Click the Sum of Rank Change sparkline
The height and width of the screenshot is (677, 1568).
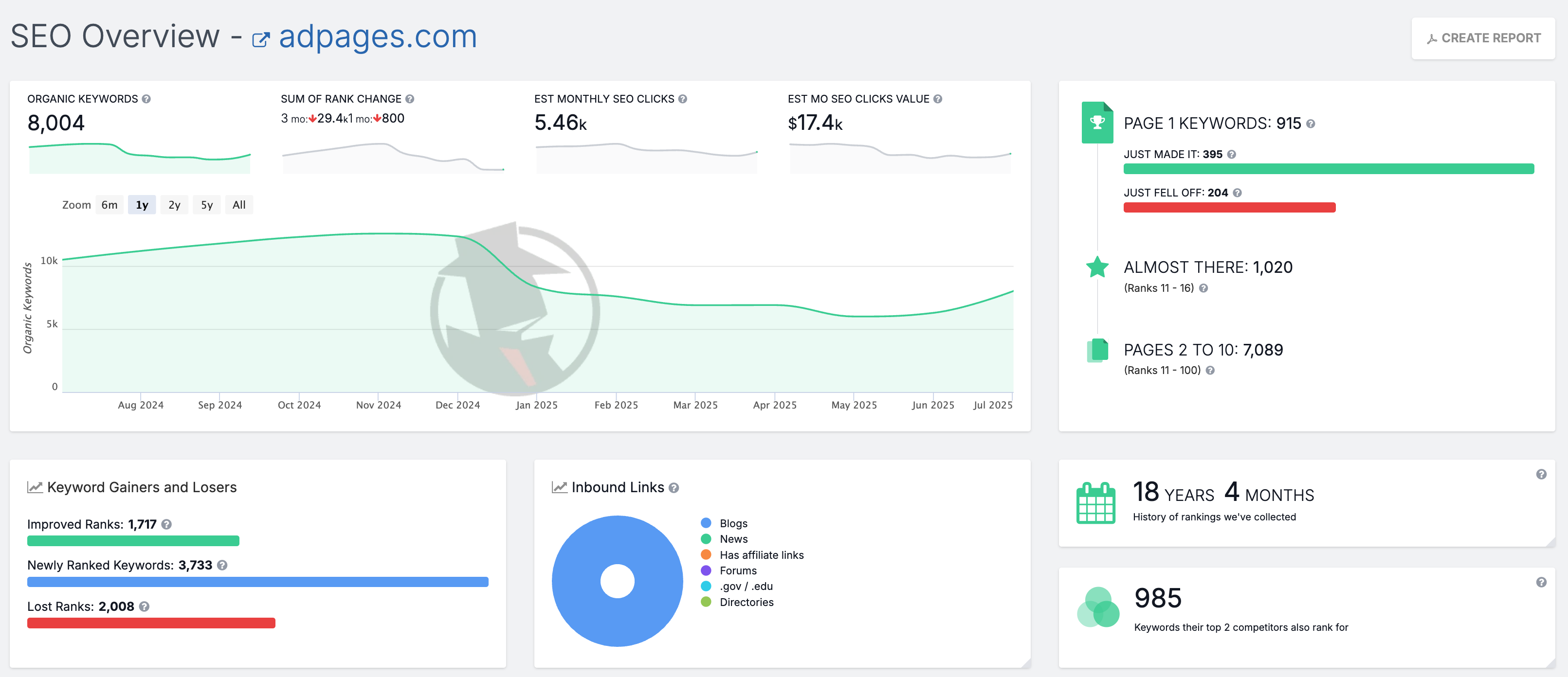pyautogui.click(x=393, y=158)
